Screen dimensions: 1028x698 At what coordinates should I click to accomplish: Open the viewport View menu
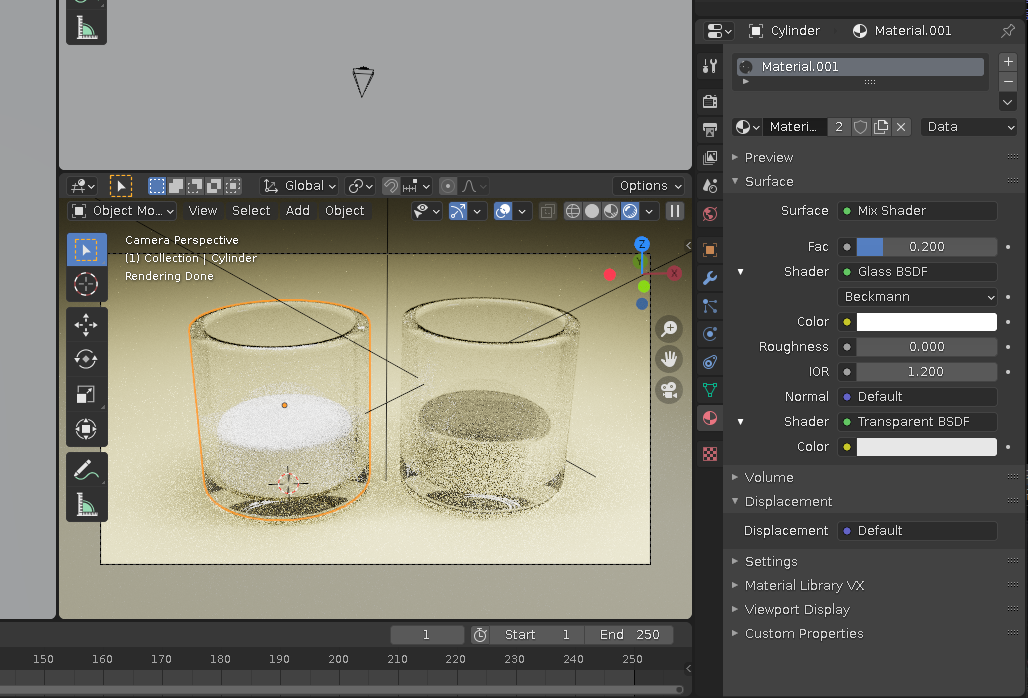[x=203, y=211]
